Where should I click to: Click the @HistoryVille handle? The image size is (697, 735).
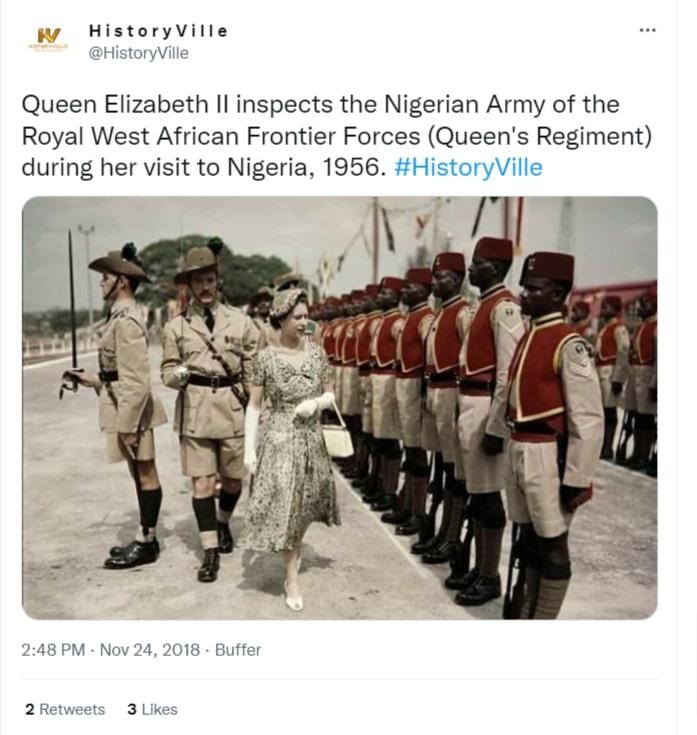(x=139, y=53)
